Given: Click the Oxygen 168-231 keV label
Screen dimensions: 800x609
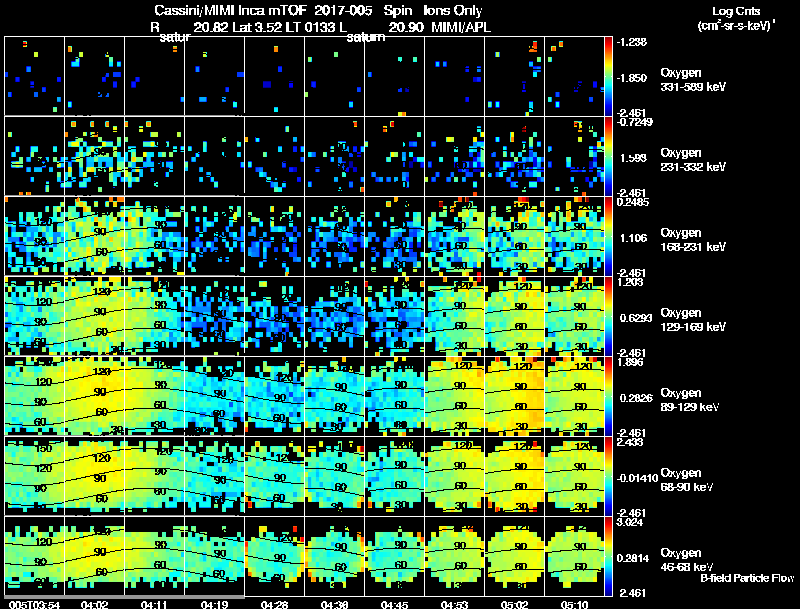Looking at the screenshot, I should [693, 240].
